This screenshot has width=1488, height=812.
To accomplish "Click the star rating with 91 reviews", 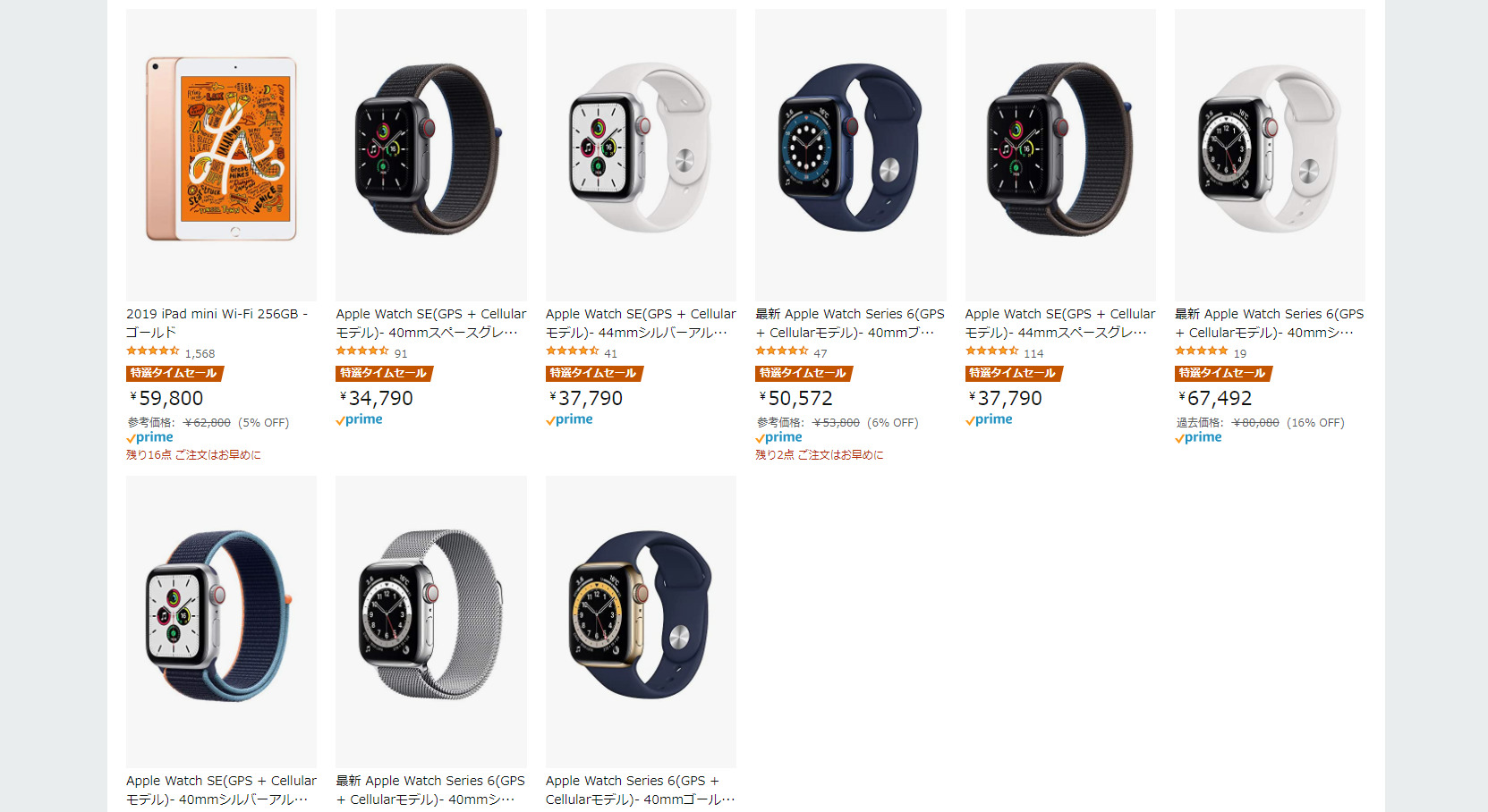I will (x=362, y=351).
